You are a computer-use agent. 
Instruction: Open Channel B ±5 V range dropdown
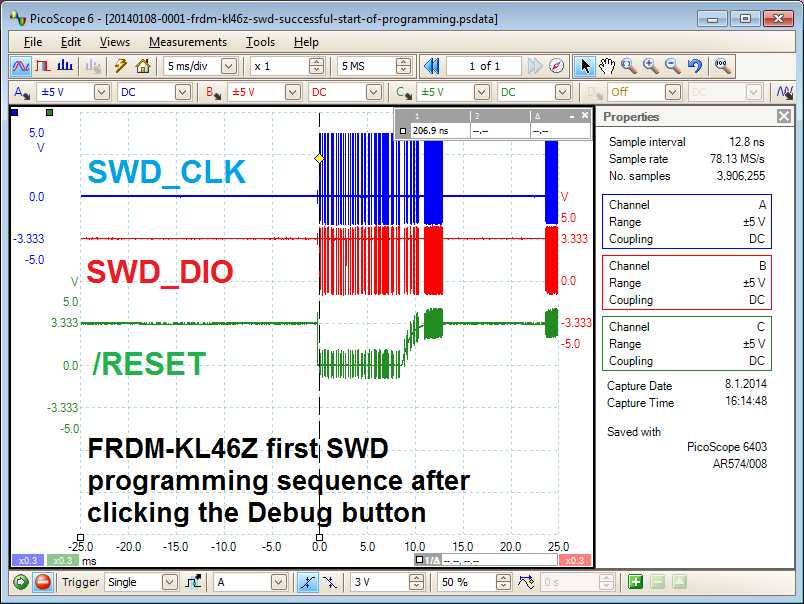coord(293,92)
